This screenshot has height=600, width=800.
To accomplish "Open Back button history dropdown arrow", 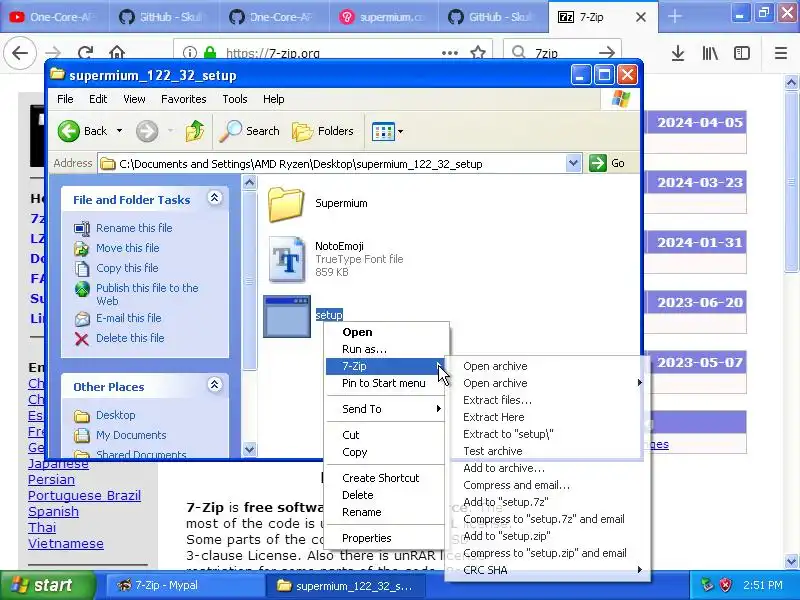I will tap(119, 131).
